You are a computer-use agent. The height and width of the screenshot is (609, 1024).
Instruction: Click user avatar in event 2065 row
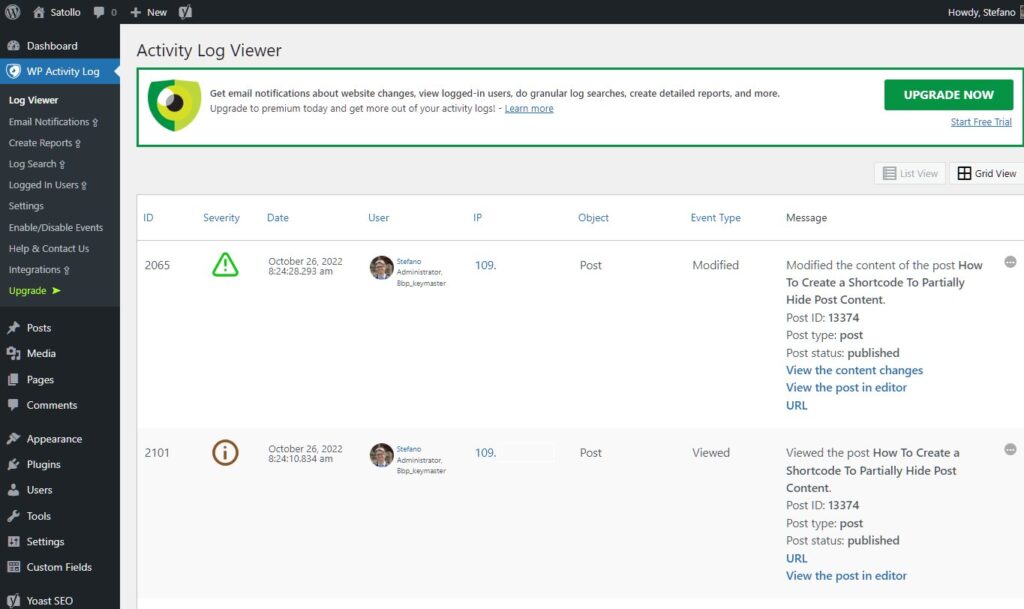381,267
